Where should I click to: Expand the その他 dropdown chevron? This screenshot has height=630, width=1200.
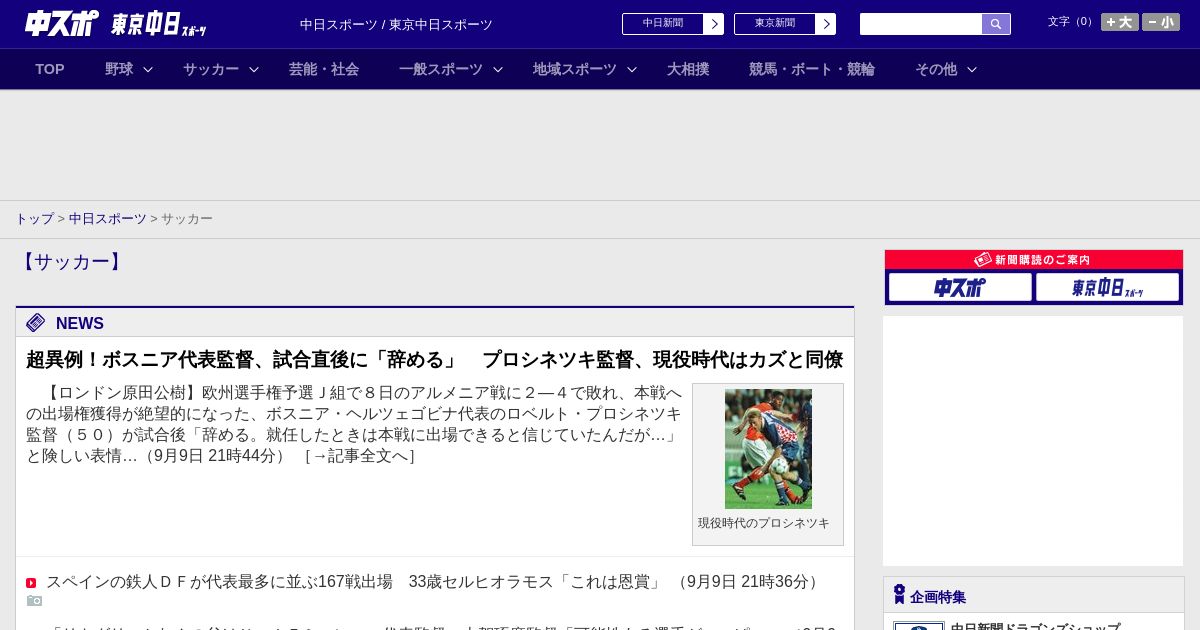(x=972, y=69)
